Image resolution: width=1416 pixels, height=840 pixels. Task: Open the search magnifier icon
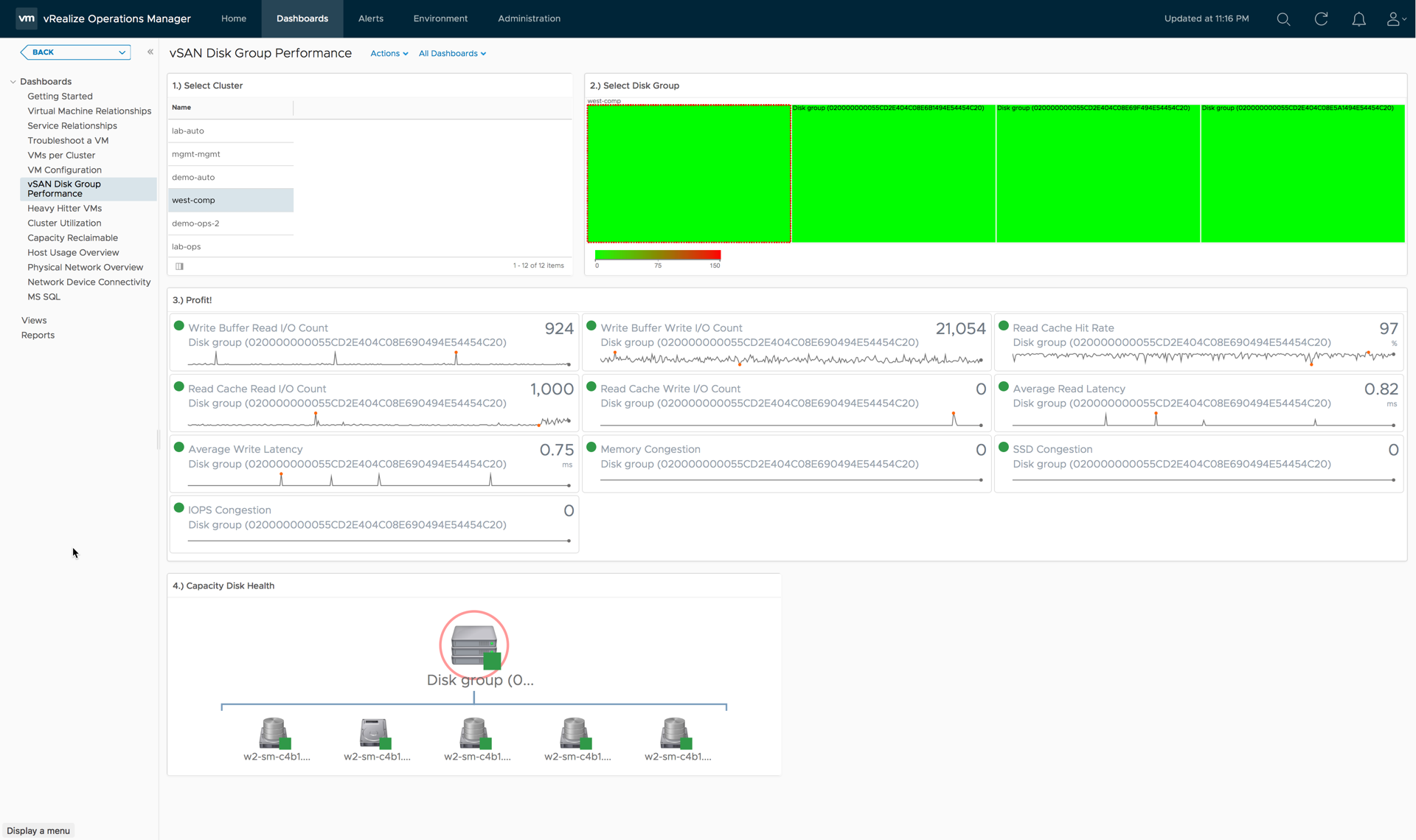(1283, 19)
